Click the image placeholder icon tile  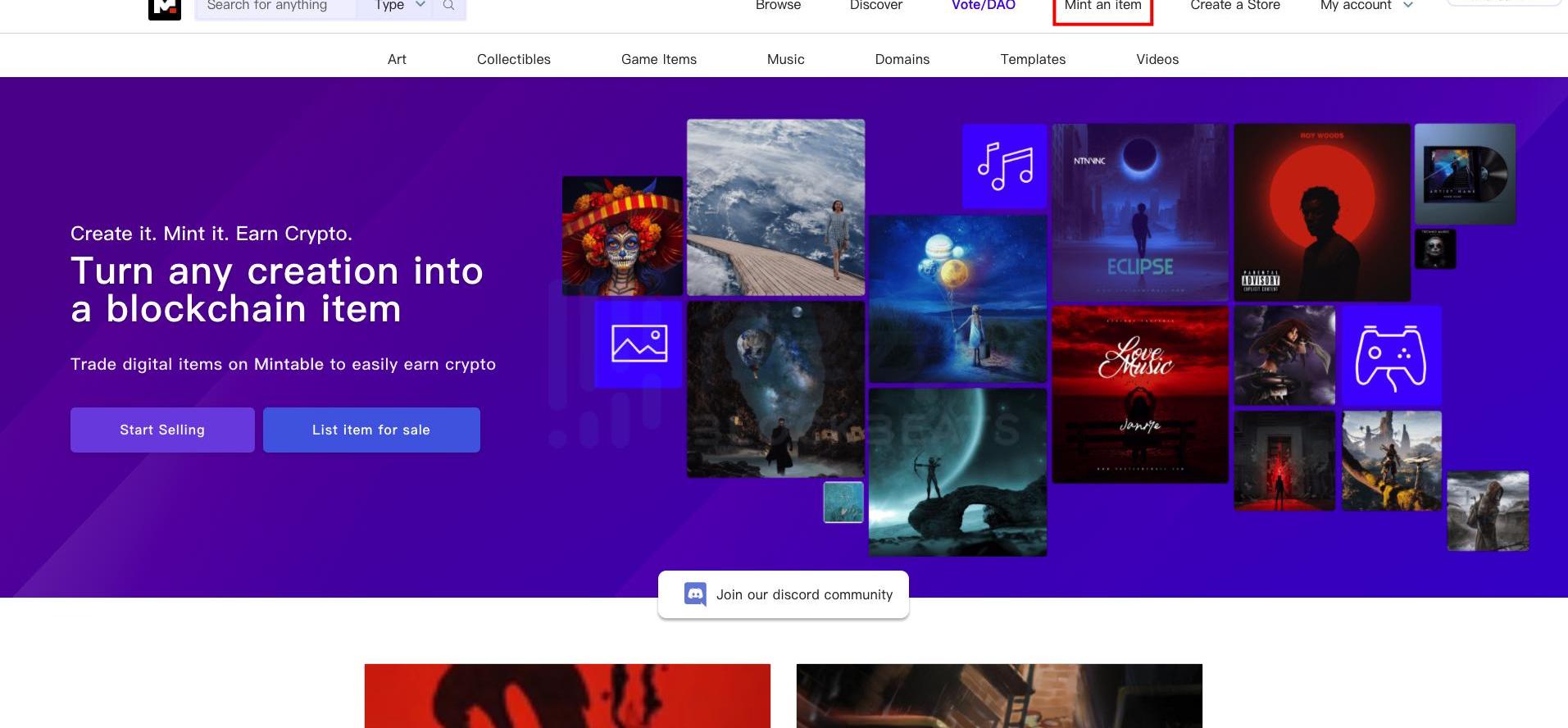(639, 344)
